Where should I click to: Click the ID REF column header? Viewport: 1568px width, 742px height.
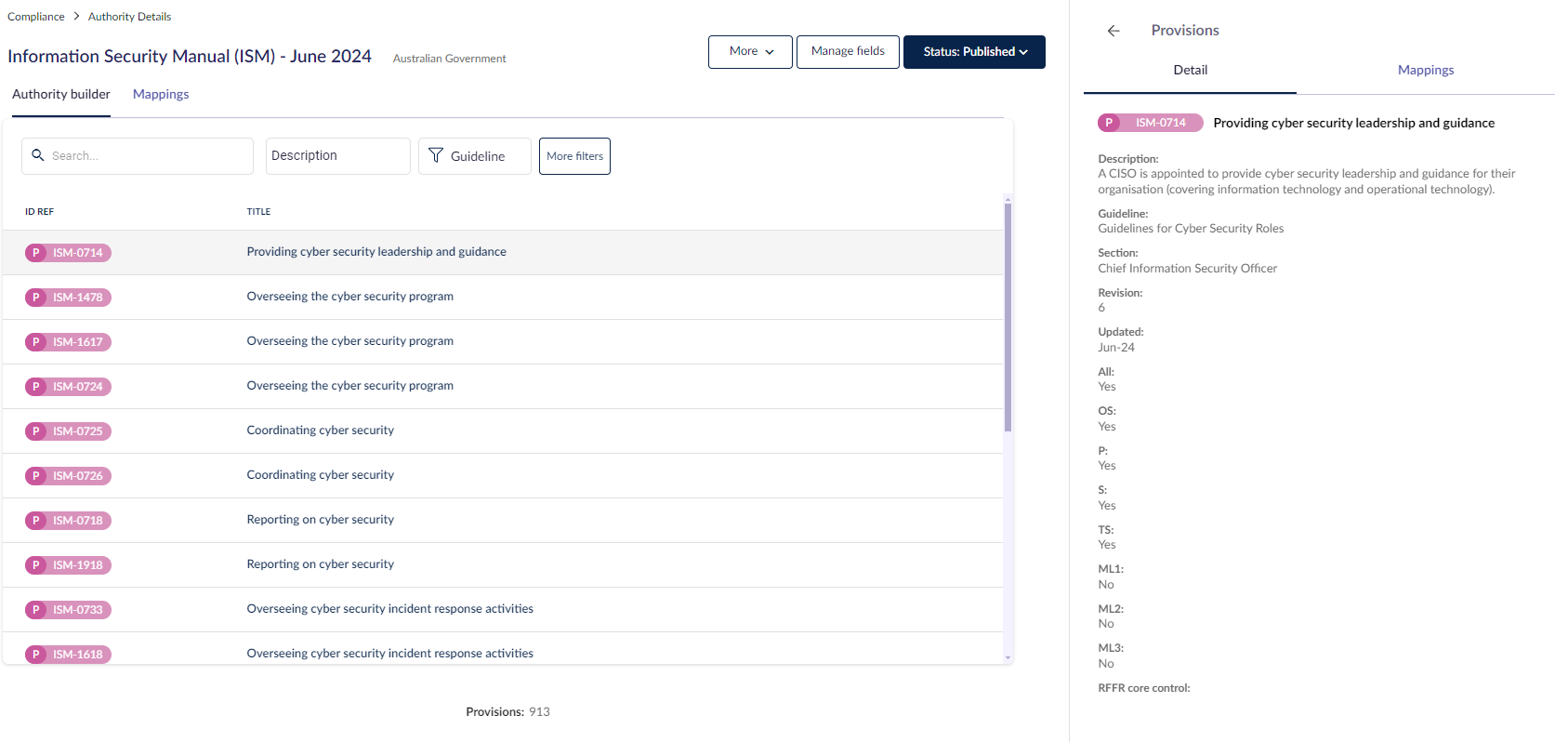point(39,212)
